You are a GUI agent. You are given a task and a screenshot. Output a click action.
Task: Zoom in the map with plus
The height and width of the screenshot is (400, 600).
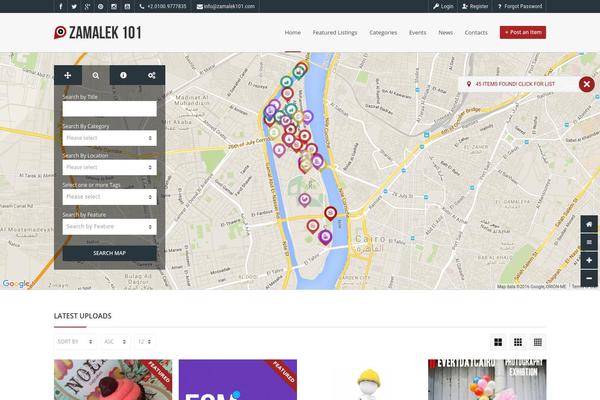[589, 260]
